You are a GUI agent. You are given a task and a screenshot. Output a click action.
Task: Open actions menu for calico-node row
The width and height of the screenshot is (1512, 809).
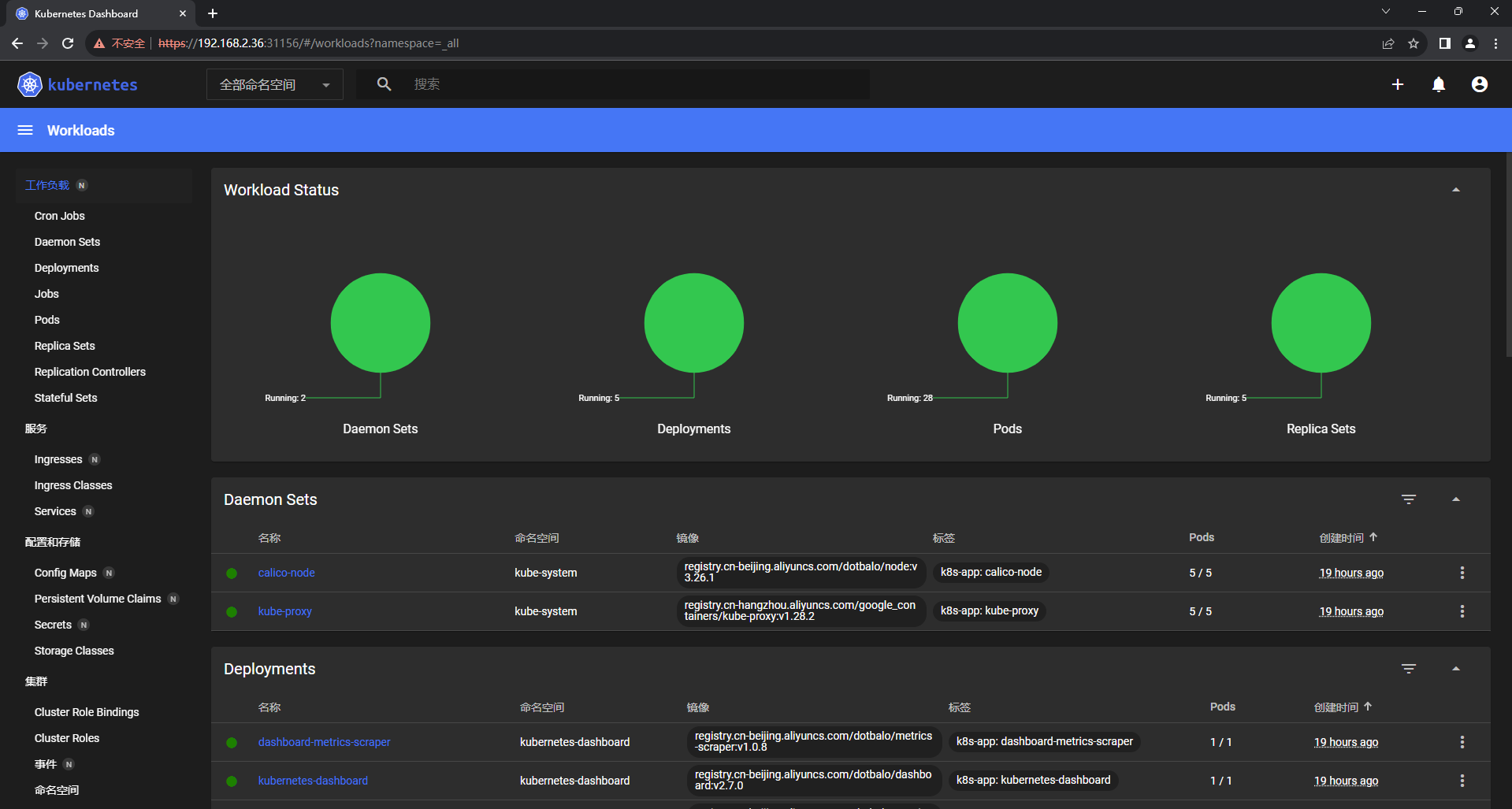pyautogui.click(x=1462, y=573)
